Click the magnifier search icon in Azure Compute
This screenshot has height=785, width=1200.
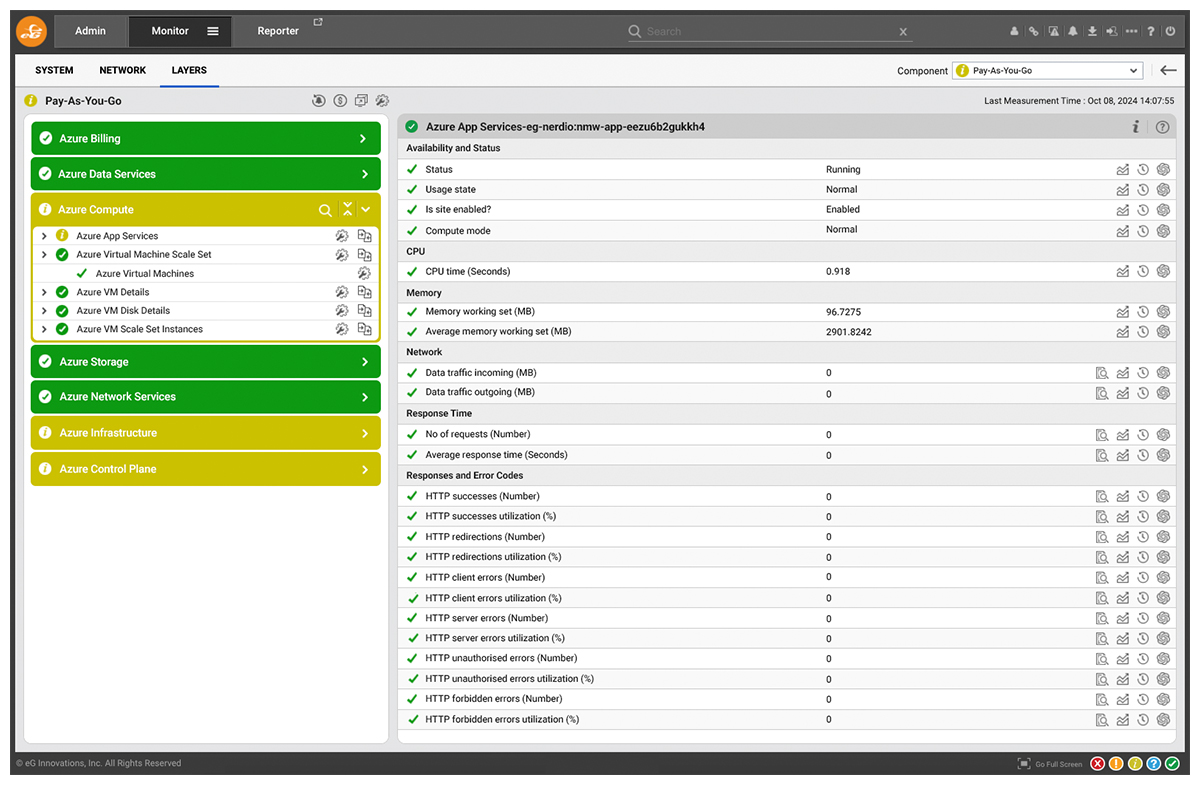tap(325, 210)
